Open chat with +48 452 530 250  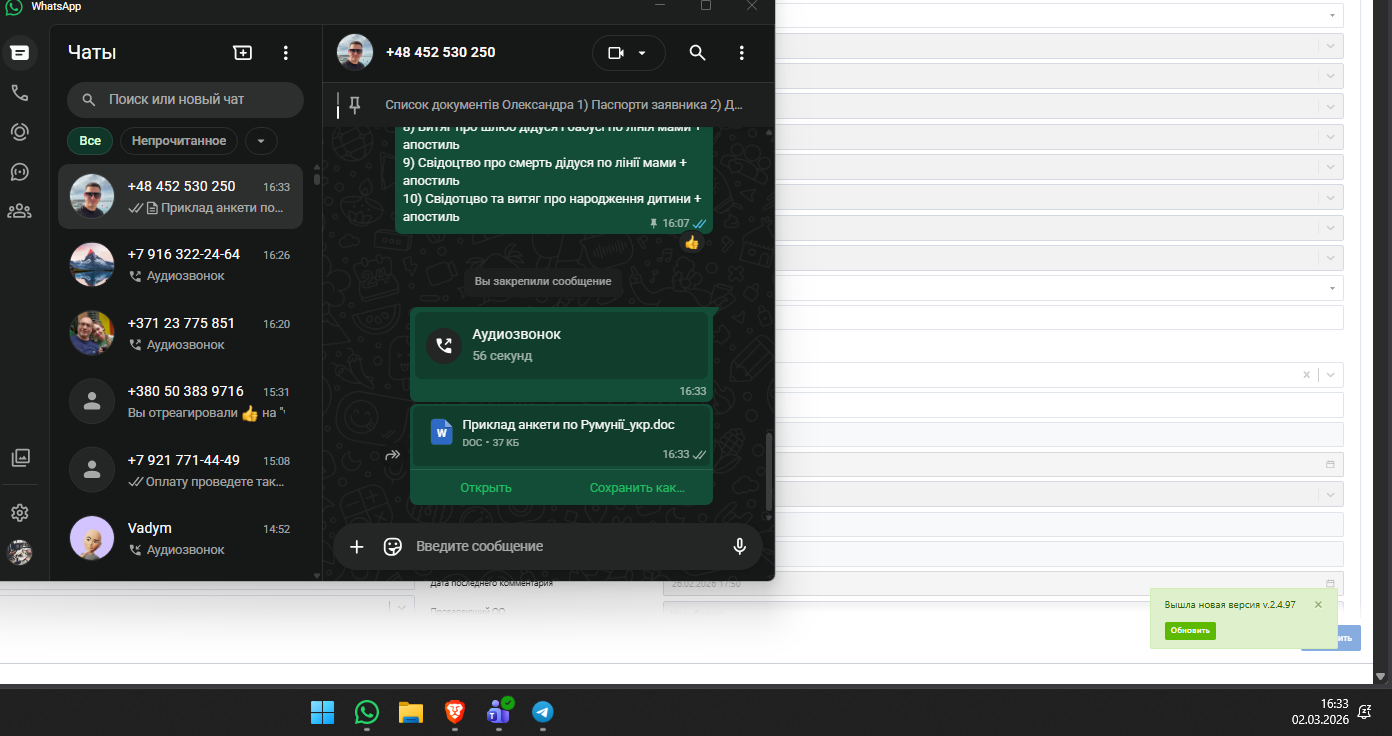tap(181, 197)
